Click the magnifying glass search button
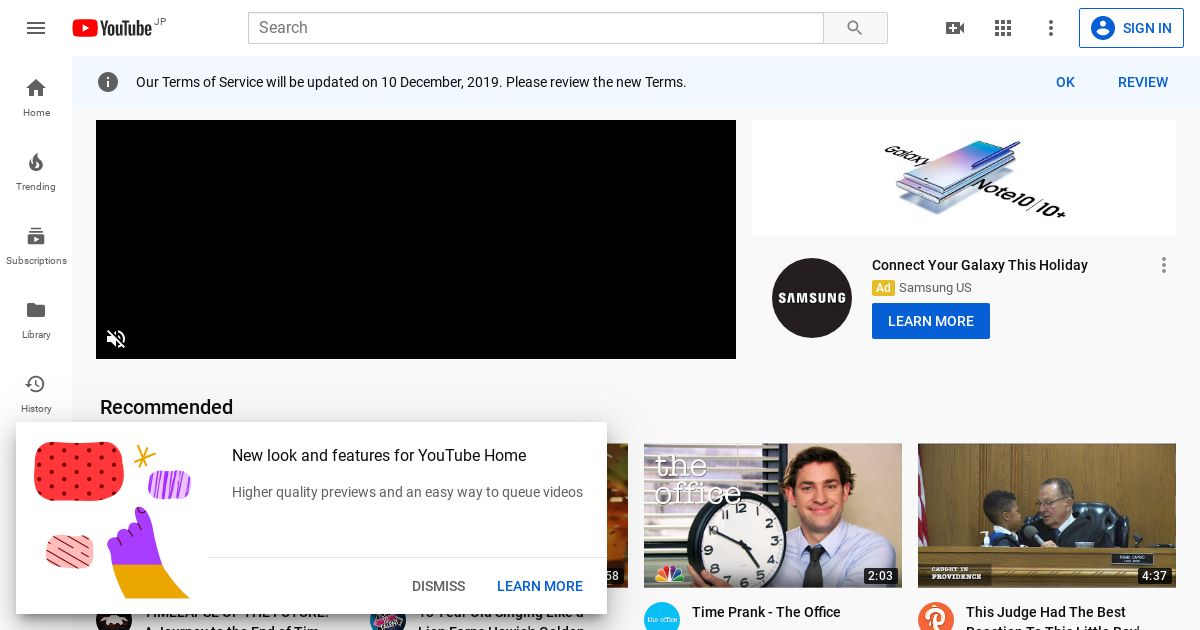The image size is (1200, 630). [855, 28]
